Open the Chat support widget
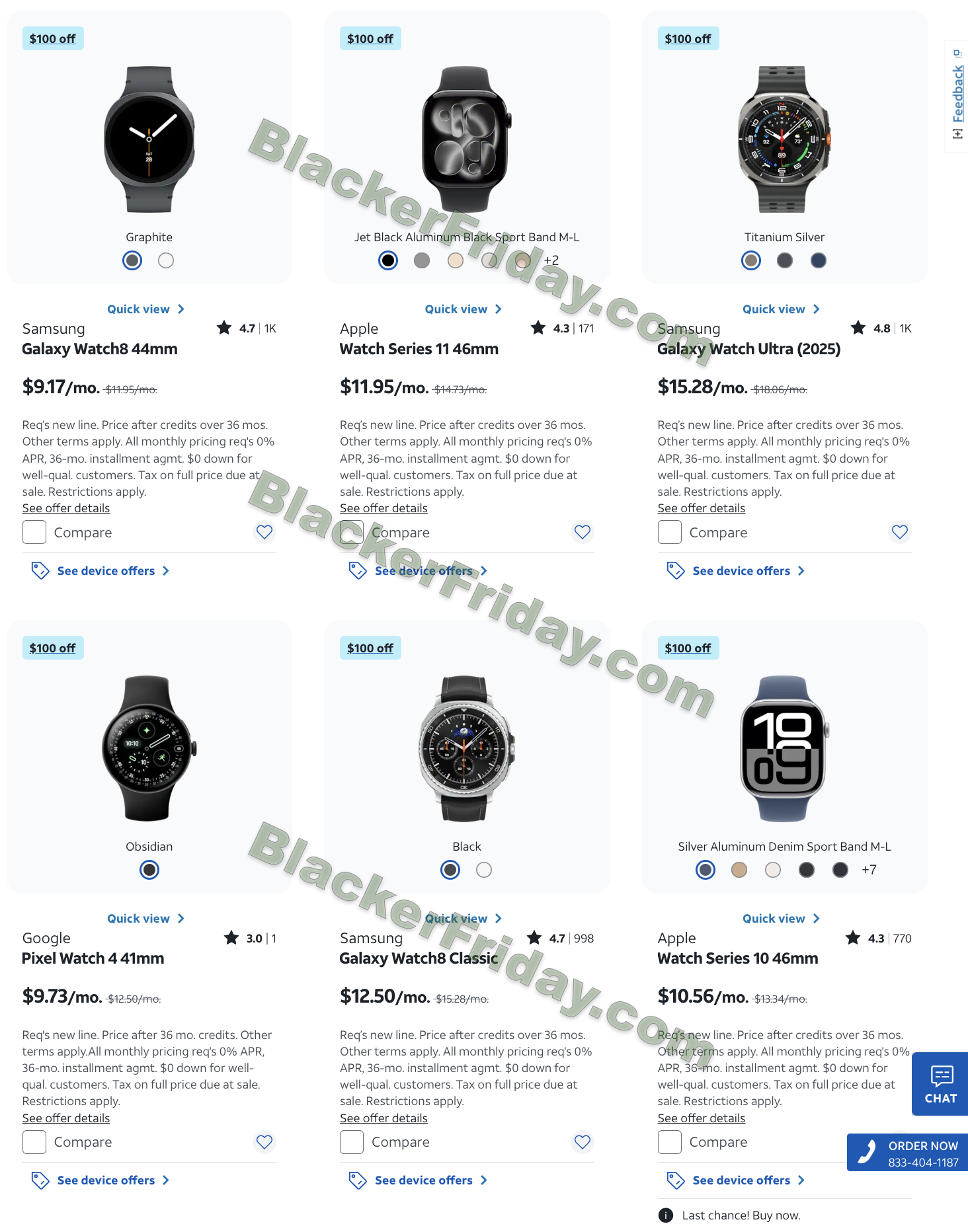Screen dimensions: 968x1232 coord(940,1084)
